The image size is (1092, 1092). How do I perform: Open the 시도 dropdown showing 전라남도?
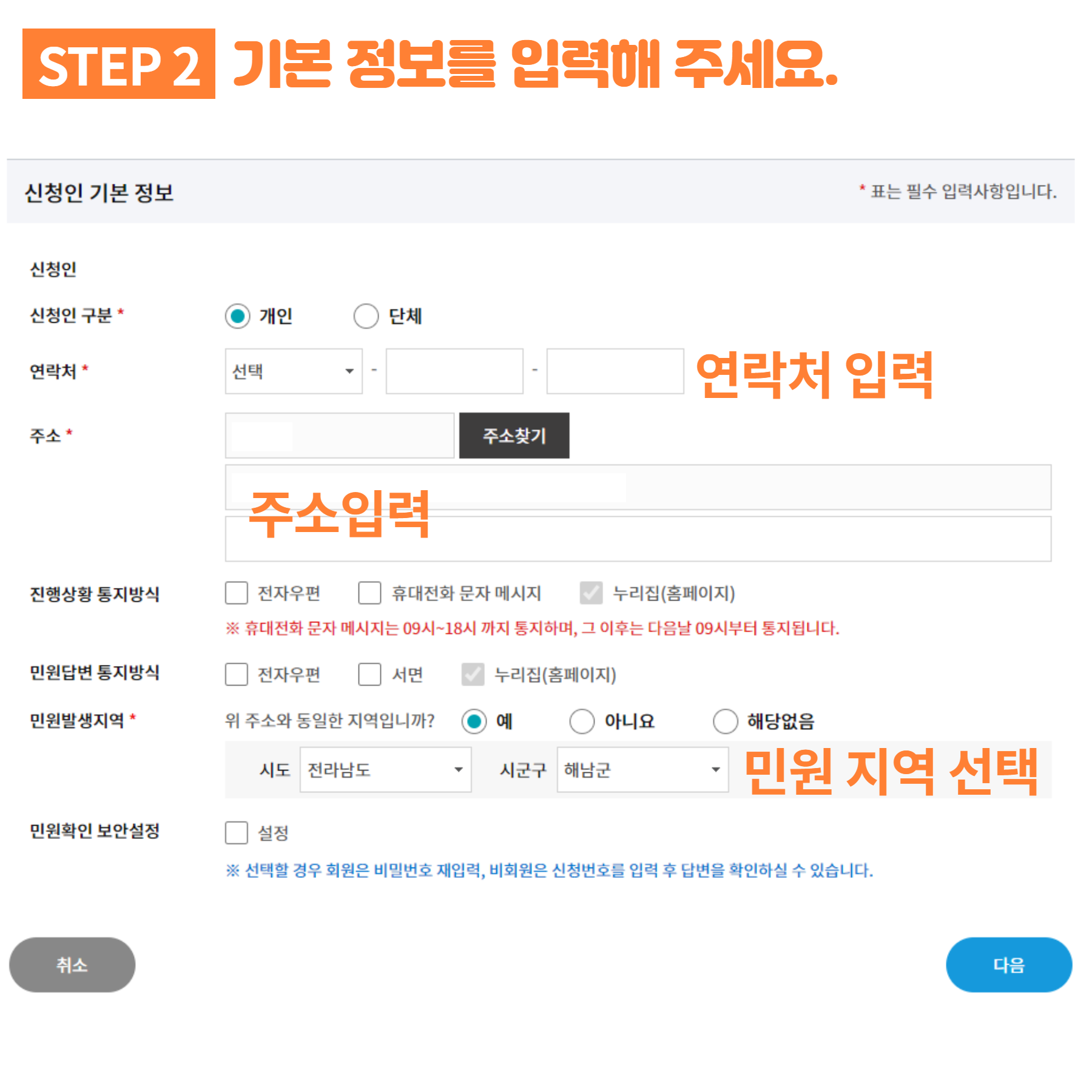pyautogui.click(x=386, y=769)
